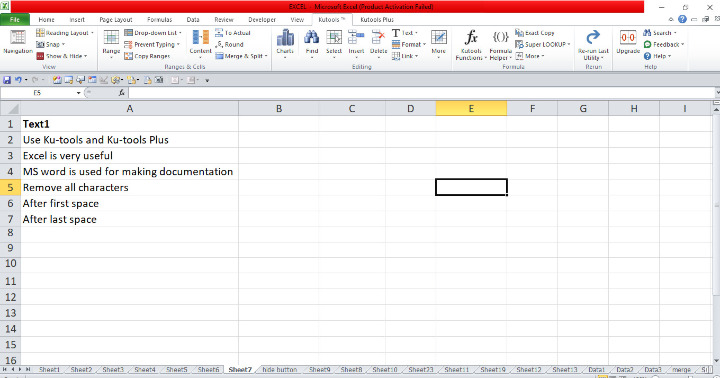Select row 5 header

[10, 187]
